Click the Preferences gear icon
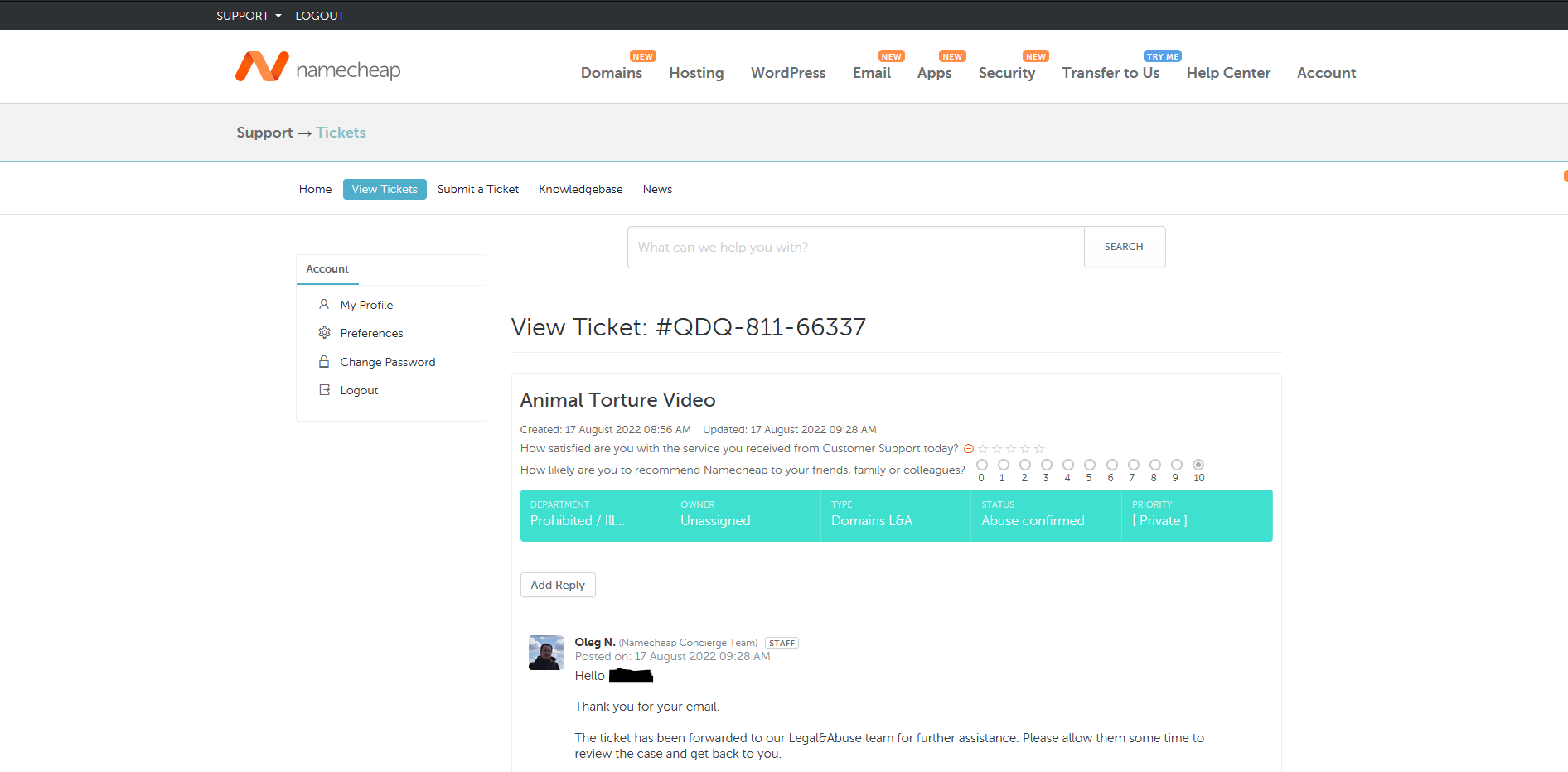1568x772 pixels. [324, 332]
